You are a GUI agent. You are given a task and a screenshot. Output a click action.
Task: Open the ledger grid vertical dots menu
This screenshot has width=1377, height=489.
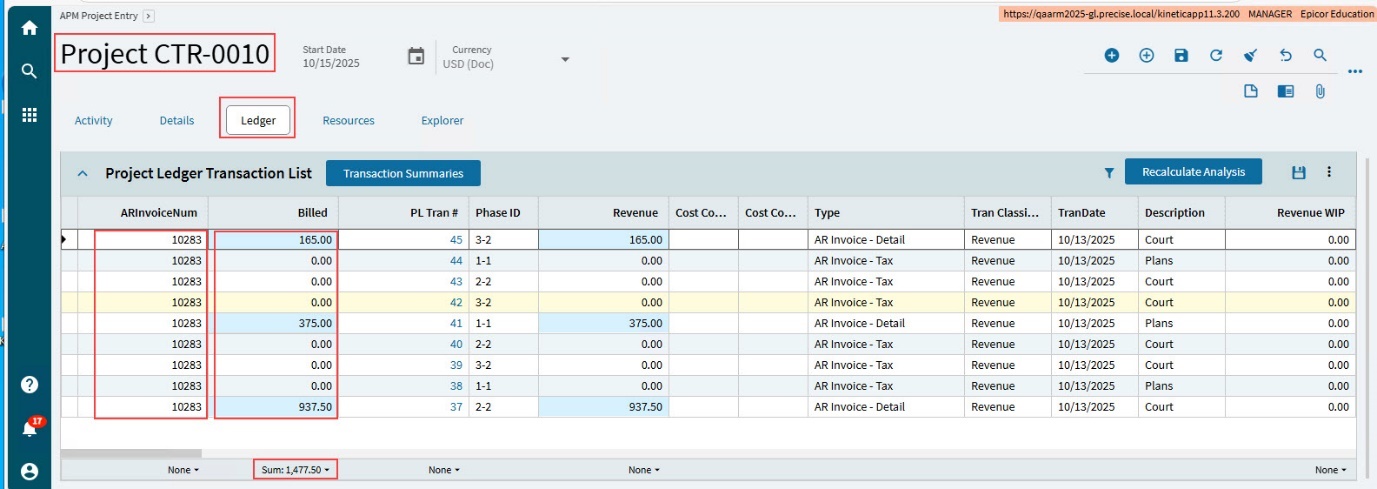click(1329, 172)
